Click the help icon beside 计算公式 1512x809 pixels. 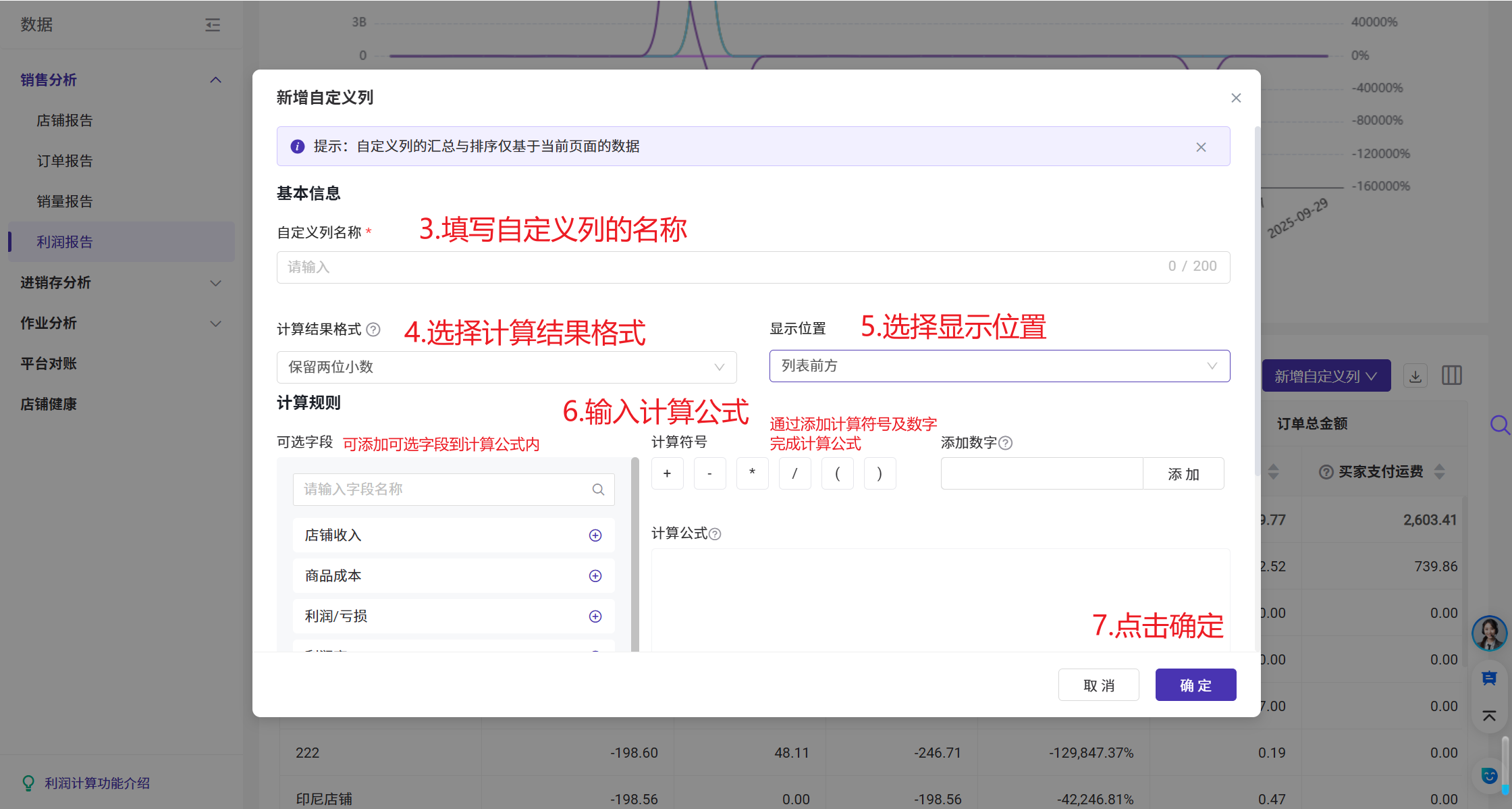click(x=715, y=534)
